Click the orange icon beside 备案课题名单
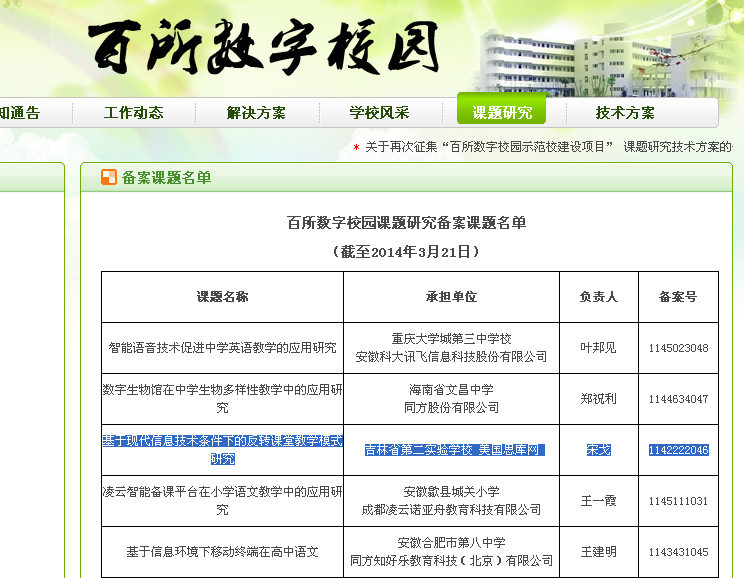Screen dimensions: 744x578 point(109,178)
